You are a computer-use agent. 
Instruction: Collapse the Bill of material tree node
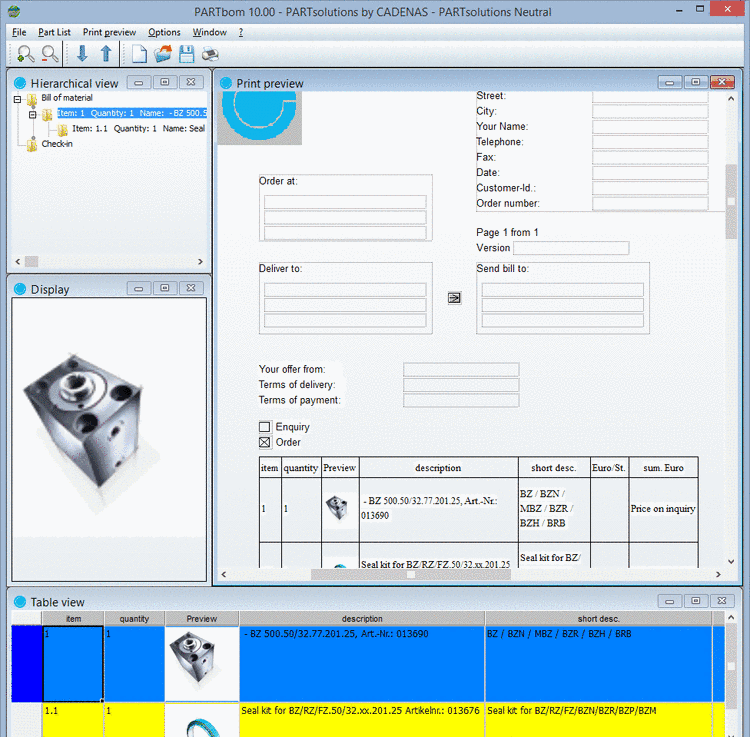[18, 99]
